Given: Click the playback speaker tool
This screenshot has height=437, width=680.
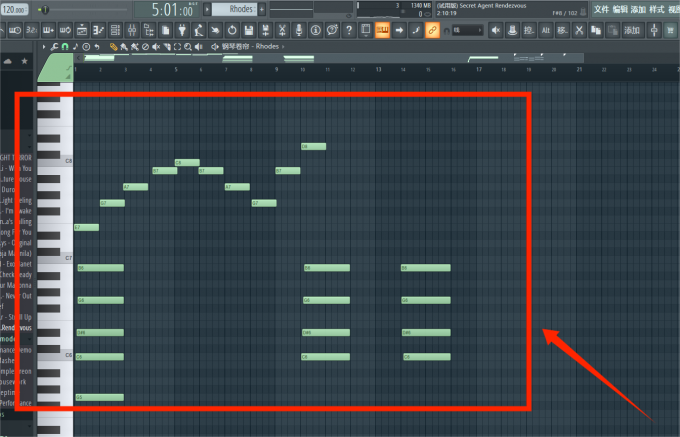Looking at the screenshot, I should coord(199,46).
